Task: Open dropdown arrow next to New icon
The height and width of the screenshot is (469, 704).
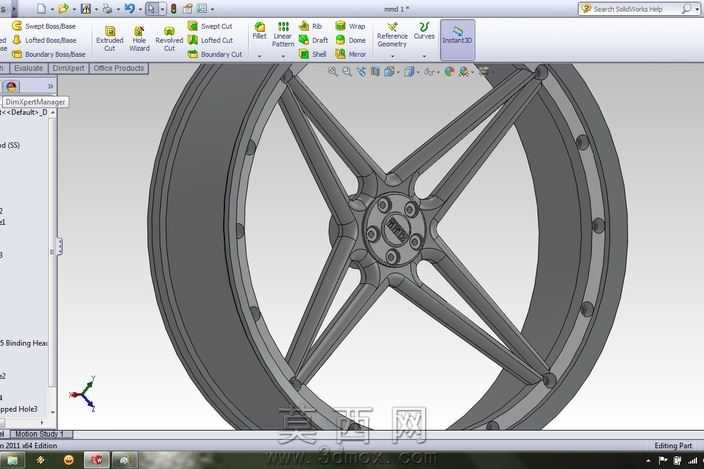Action: 52,9
